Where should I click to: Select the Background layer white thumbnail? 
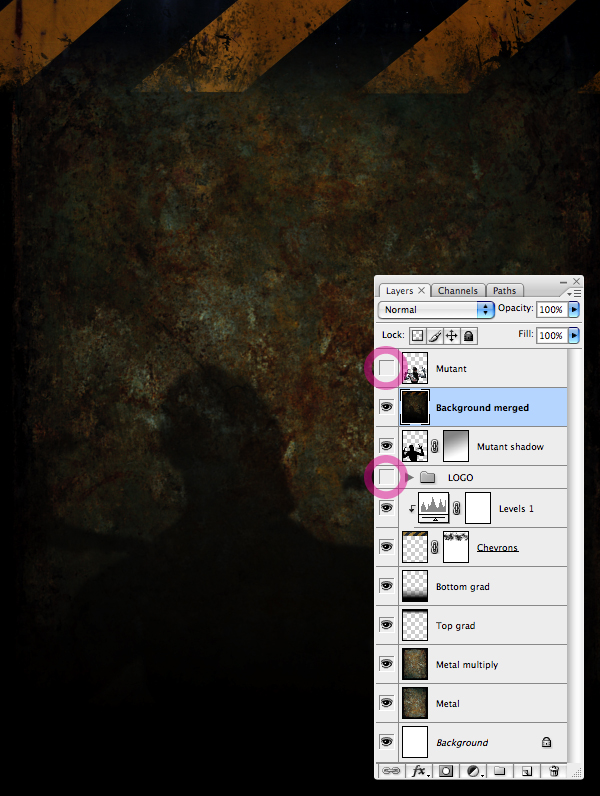click(x=415, y=742)
